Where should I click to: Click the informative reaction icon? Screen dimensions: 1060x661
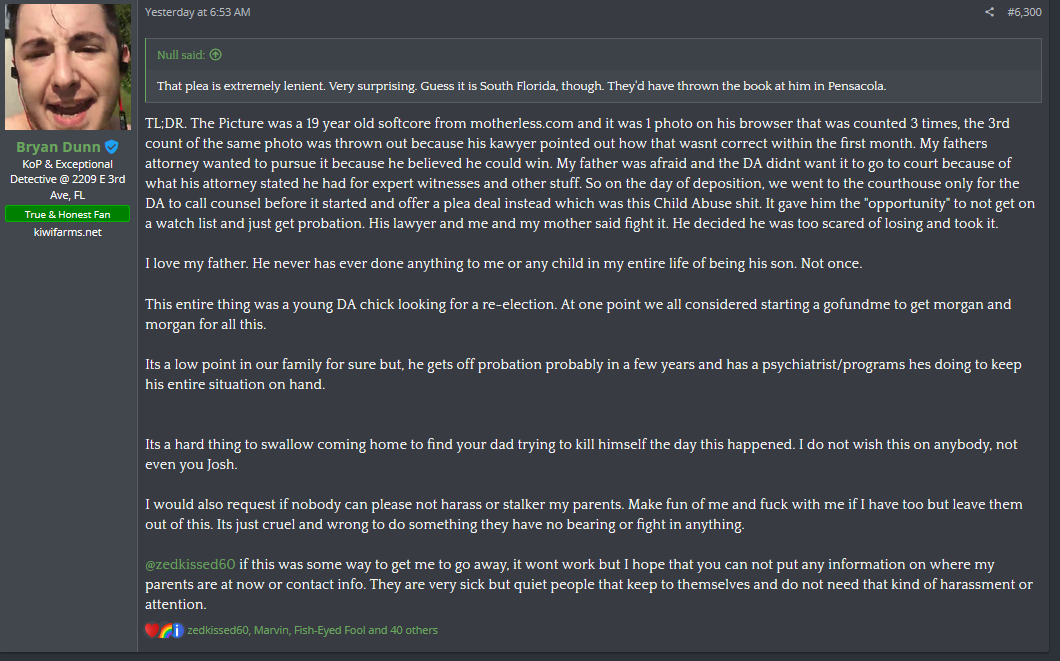click(x=177, y=630)
